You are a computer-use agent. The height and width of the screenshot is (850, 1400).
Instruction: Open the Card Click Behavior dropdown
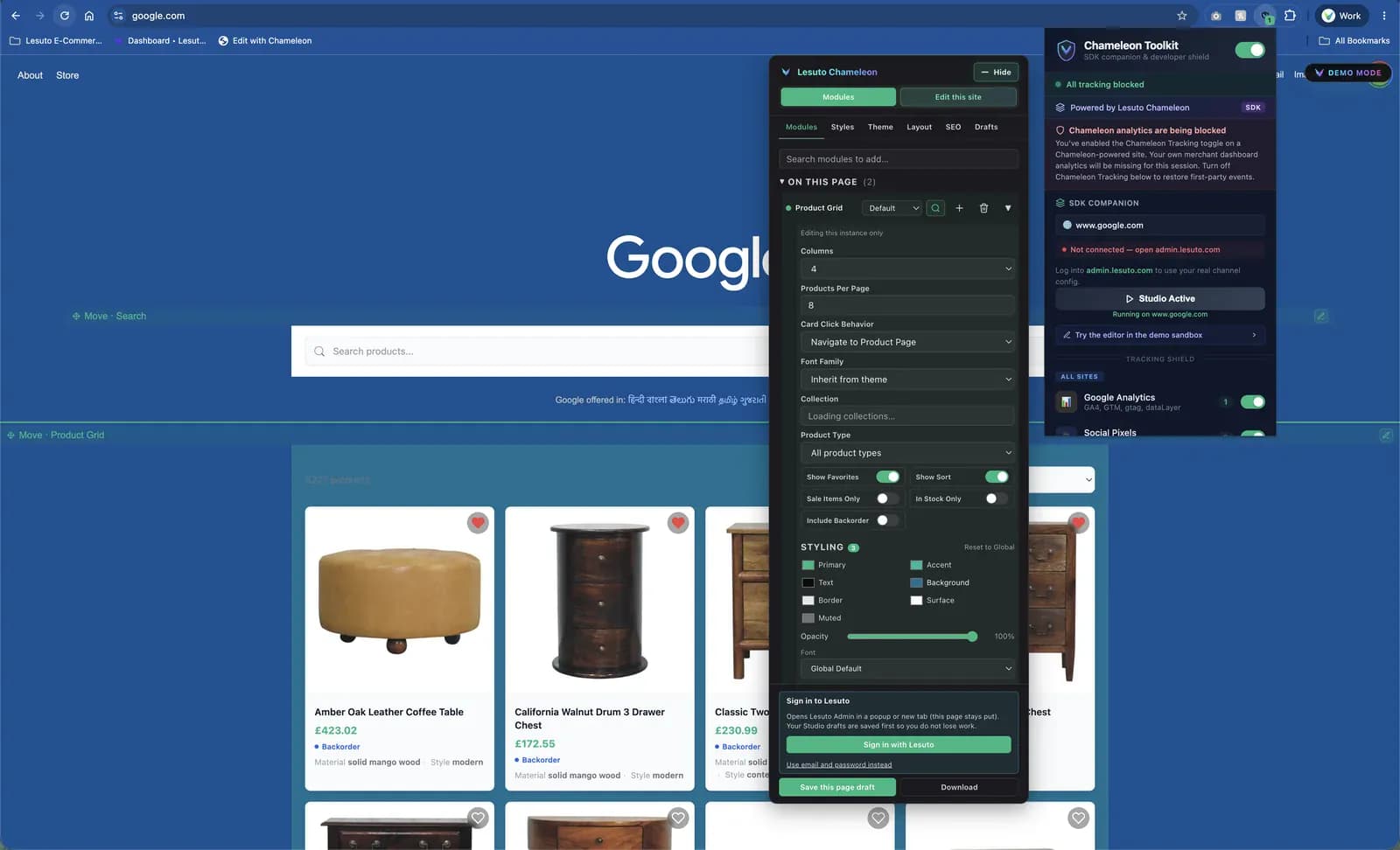(907, 342)
